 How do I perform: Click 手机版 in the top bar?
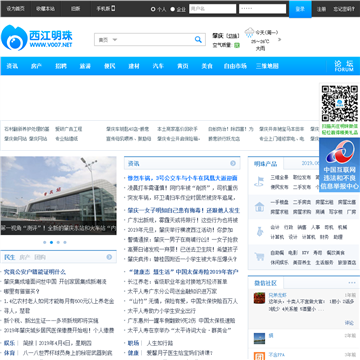pyautogui.click(x=103, y=9)
